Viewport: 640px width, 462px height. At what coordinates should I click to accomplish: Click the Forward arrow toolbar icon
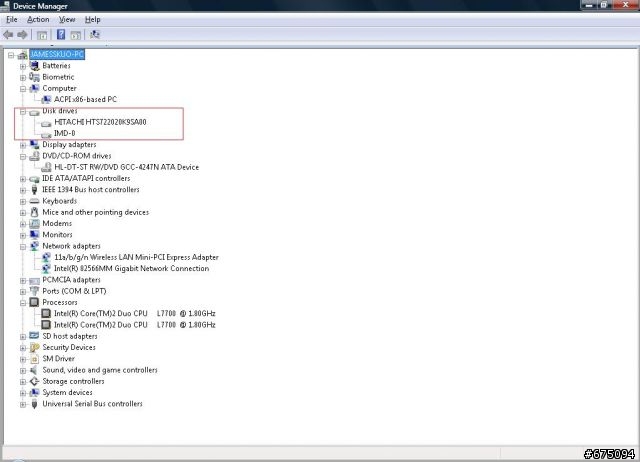click(22, 35)
